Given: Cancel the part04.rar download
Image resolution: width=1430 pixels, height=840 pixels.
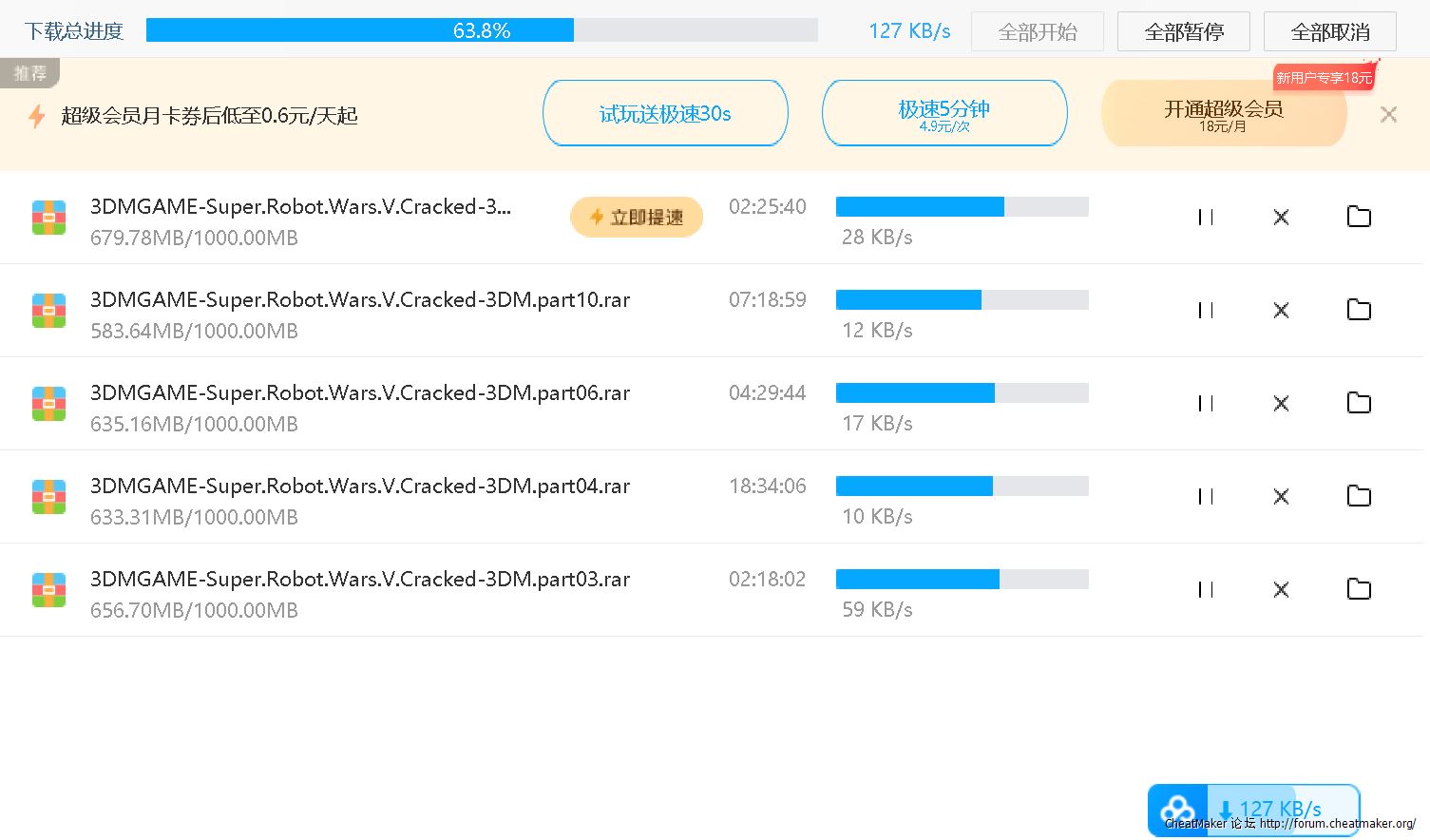Looking at the screenshot, I should 1281,497.
